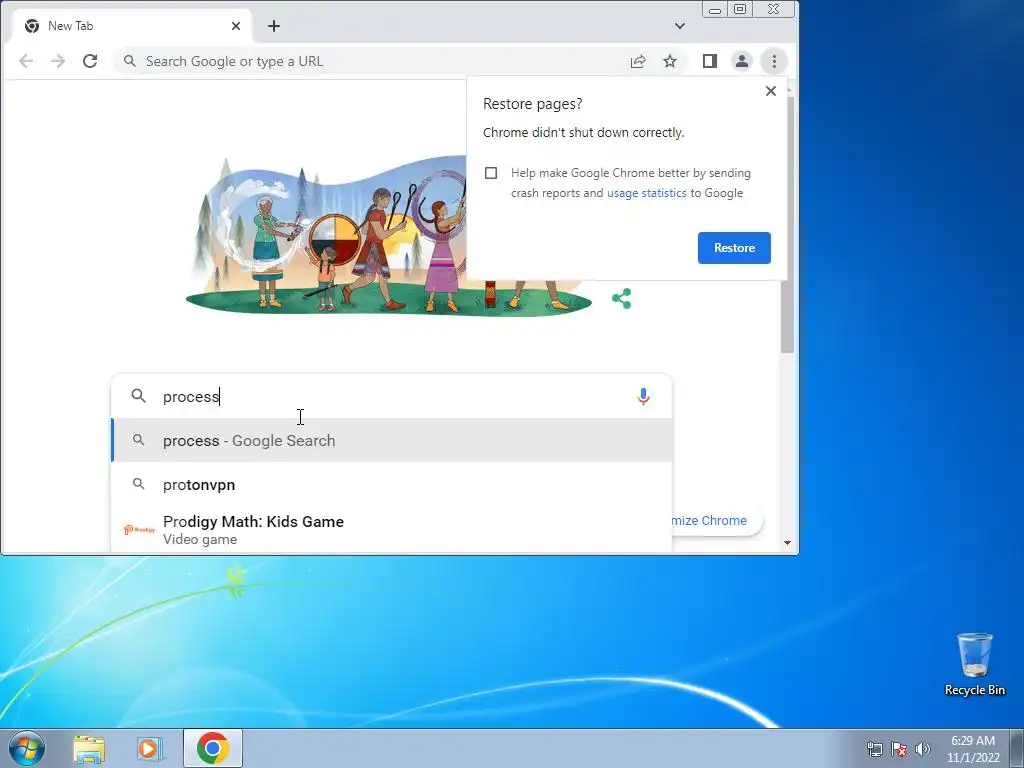1024x768 pixels.
Task: Open the volume speaker tray icon
Action: 923,749
